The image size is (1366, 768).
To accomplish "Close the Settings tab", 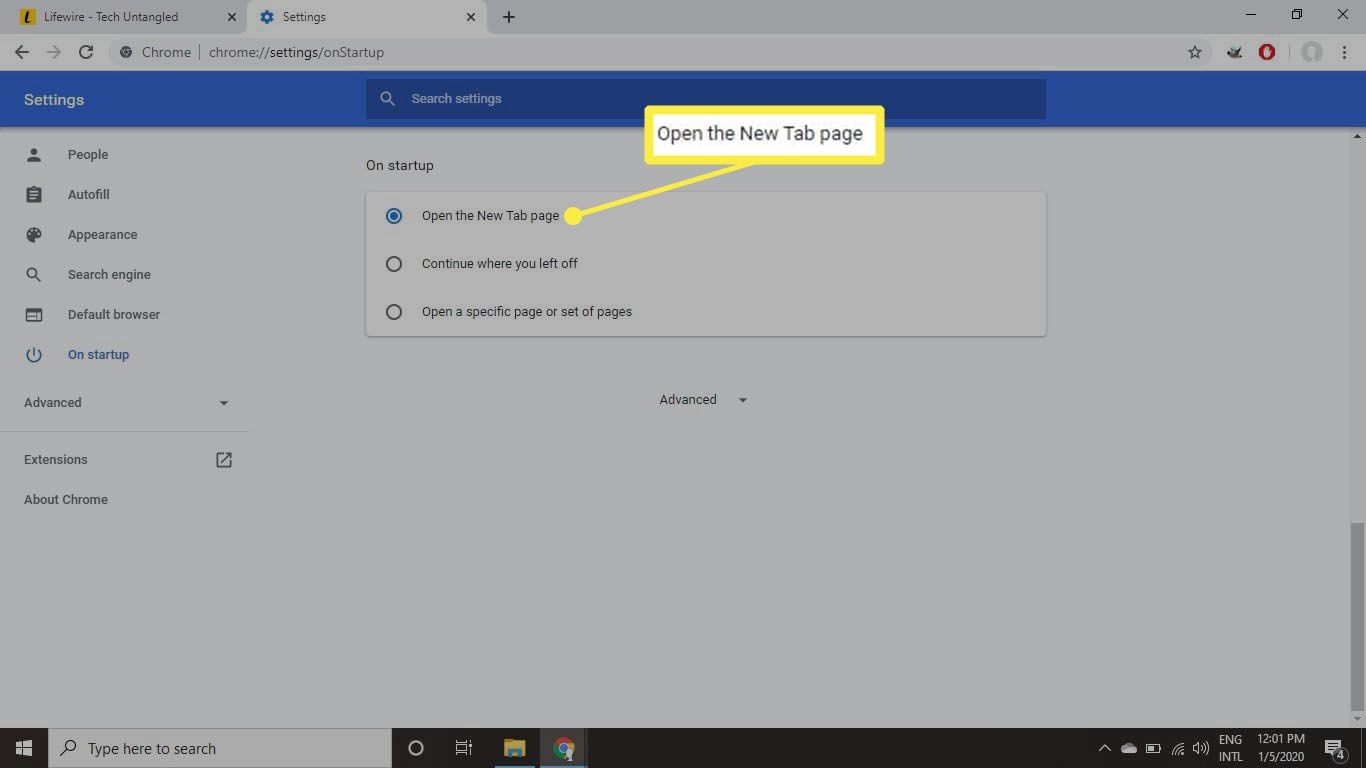I will [x=471, y=17].
